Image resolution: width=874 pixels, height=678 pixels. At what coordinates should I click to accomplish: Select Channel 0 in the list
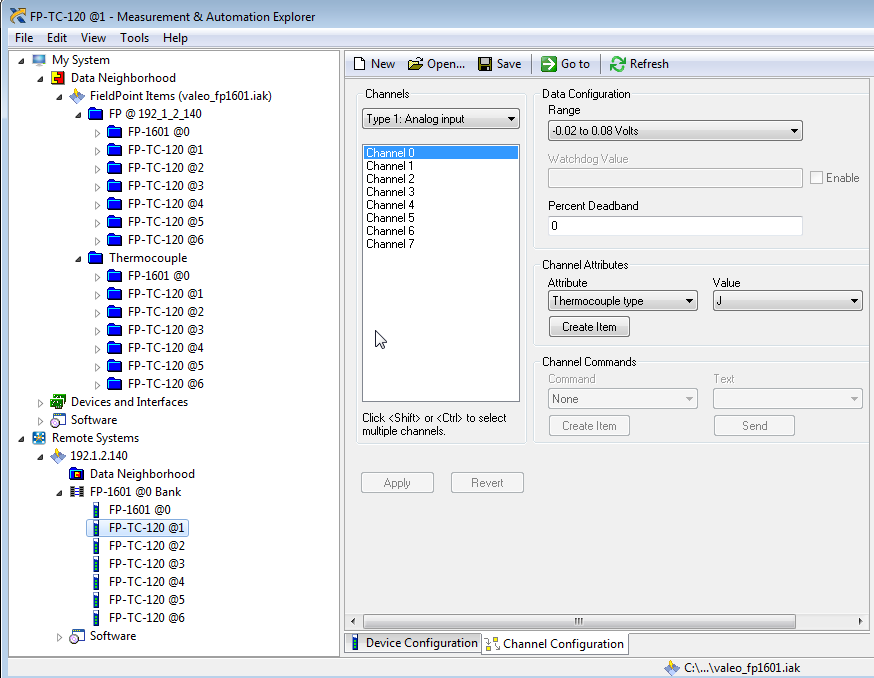pyautogui.click(x=440, y=153)
